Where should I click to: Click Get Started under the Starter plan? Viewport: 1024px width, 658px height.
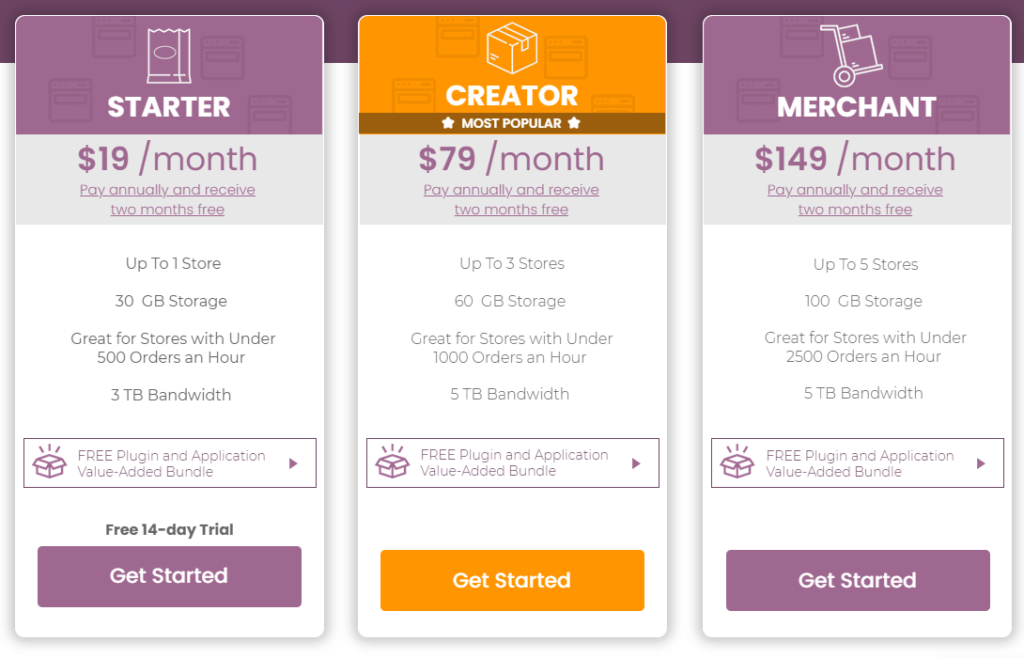click(x=169, y=576)
